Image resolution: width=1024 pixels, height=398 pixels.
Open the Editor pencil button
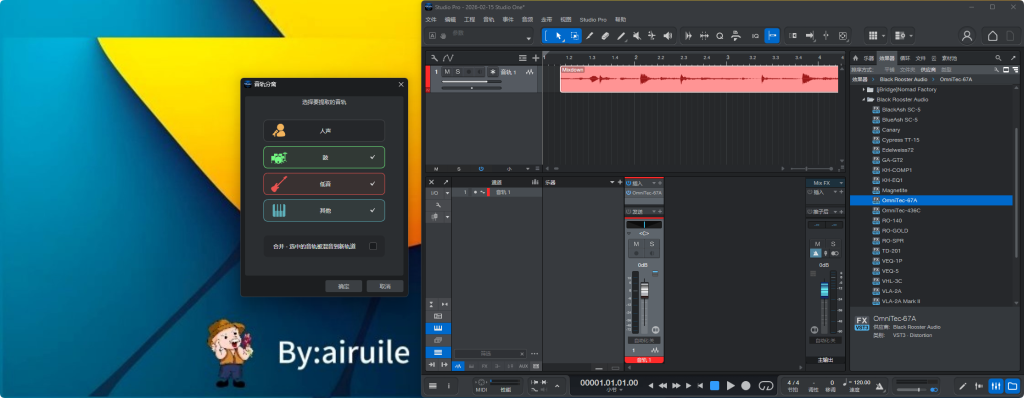tap(962, 386)
